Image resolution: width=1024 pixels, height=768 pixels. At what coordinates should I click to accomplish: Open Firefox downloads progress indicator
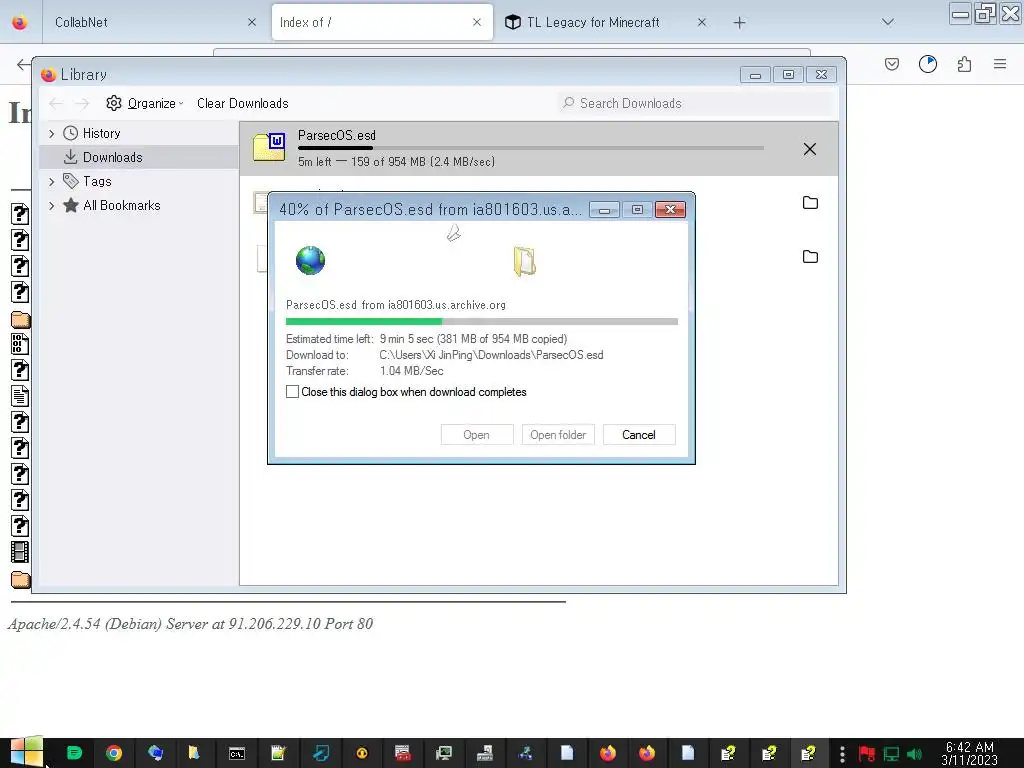(928, 64)
